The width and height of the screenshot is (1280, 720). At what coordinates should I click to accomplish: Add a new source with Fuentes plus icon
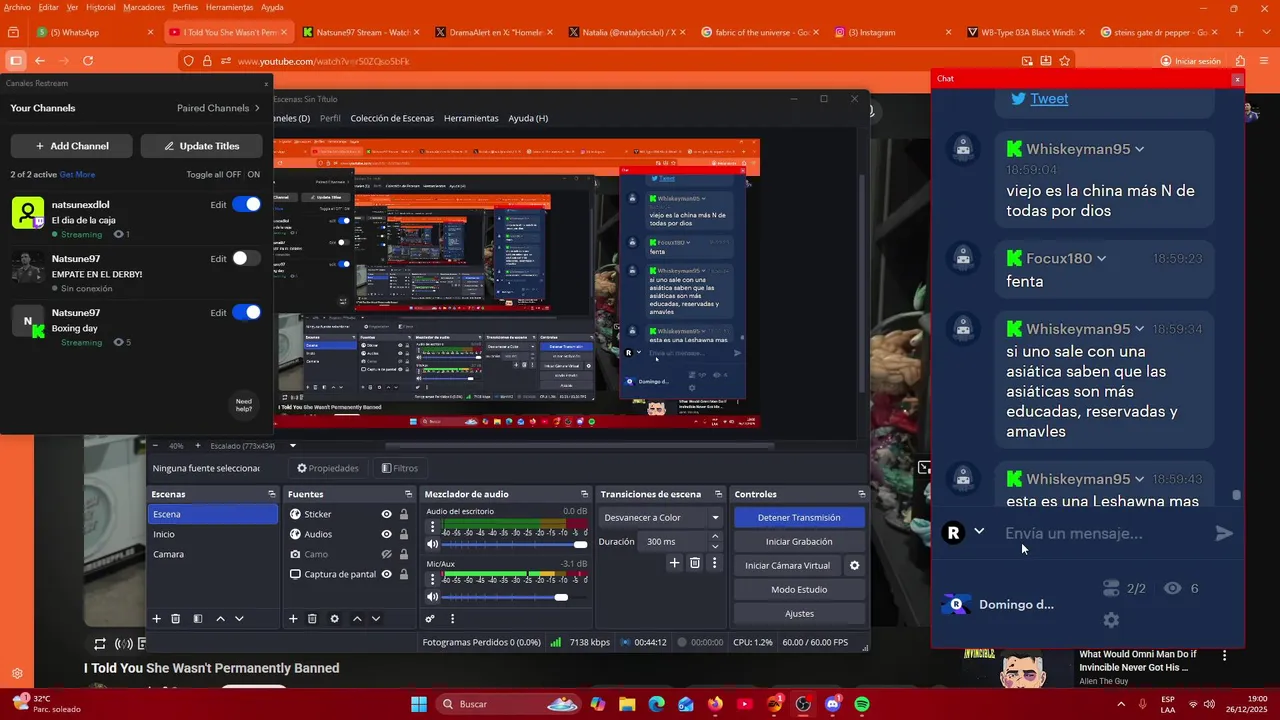(x=293, y=619)
